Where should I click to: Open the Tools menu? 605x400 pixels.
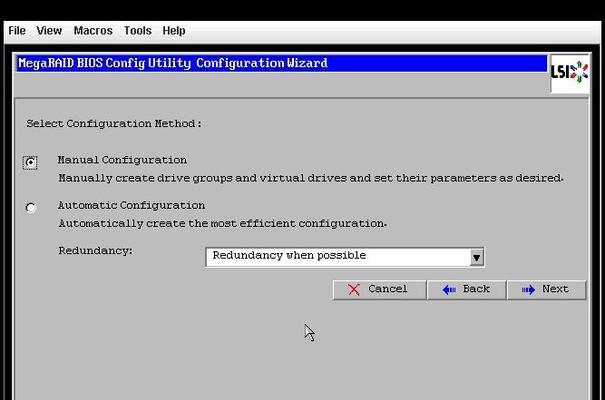click(137, 30)
